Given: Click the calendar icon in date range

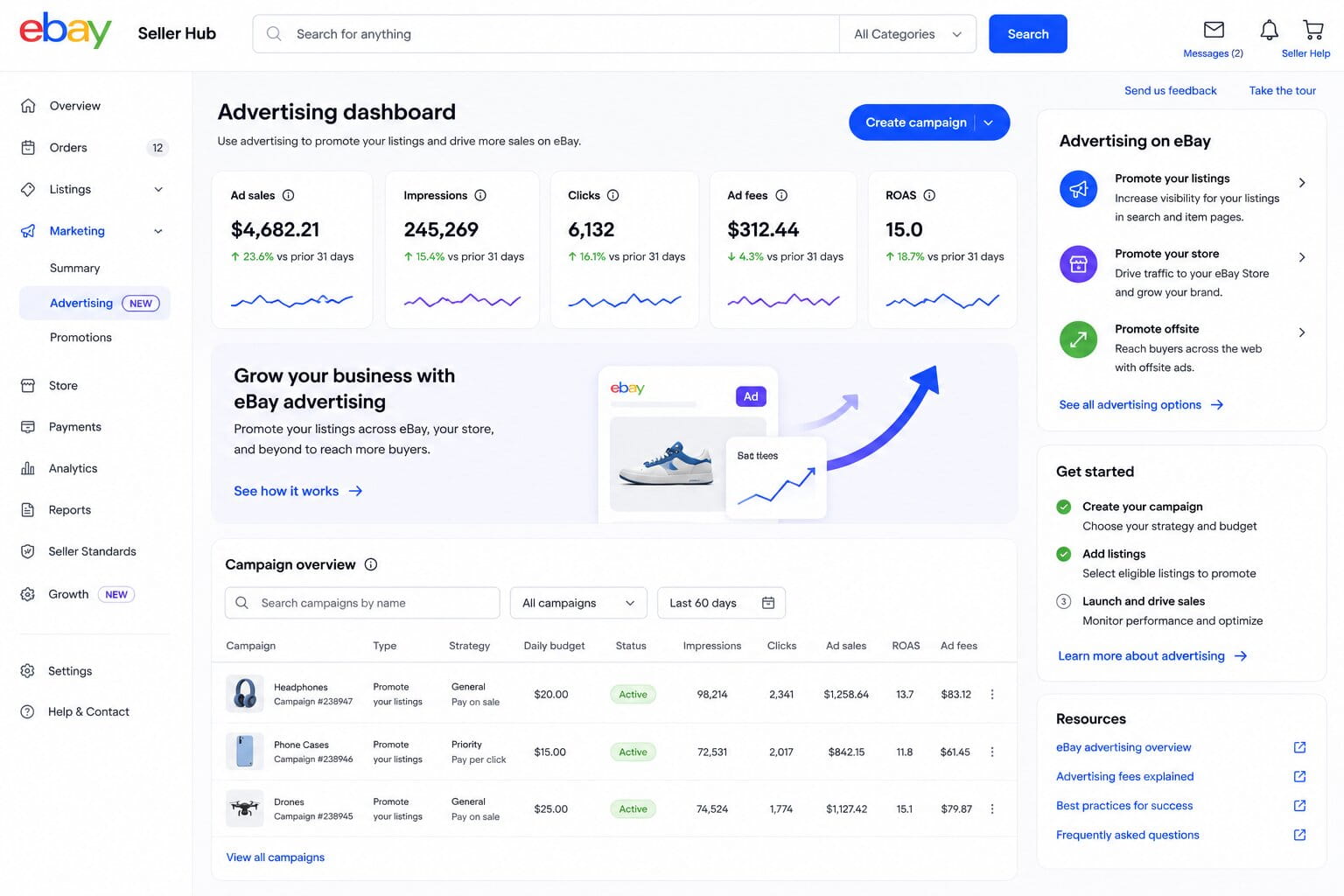Looking at the screenshot, I should (768, 603).
